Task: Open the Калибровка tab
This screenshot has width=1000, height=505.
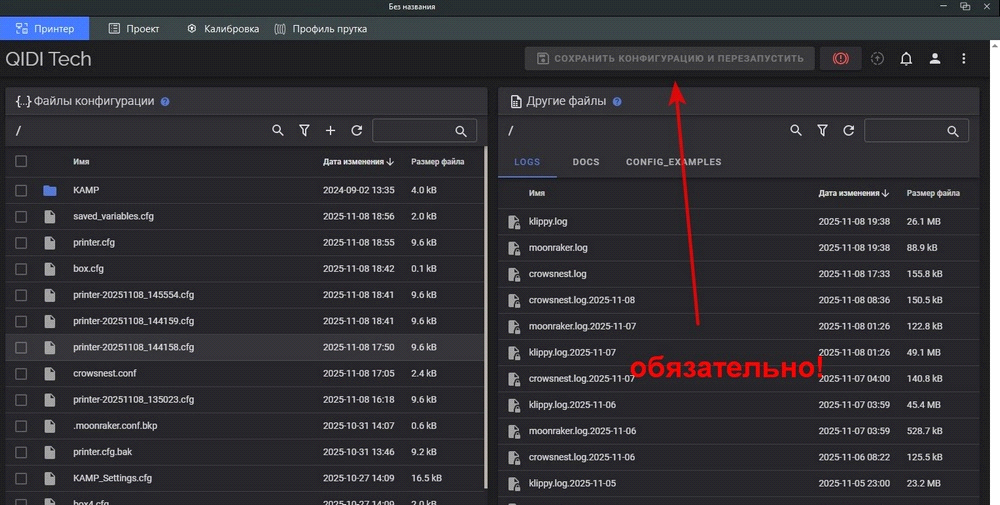Action: click(223, 29)
